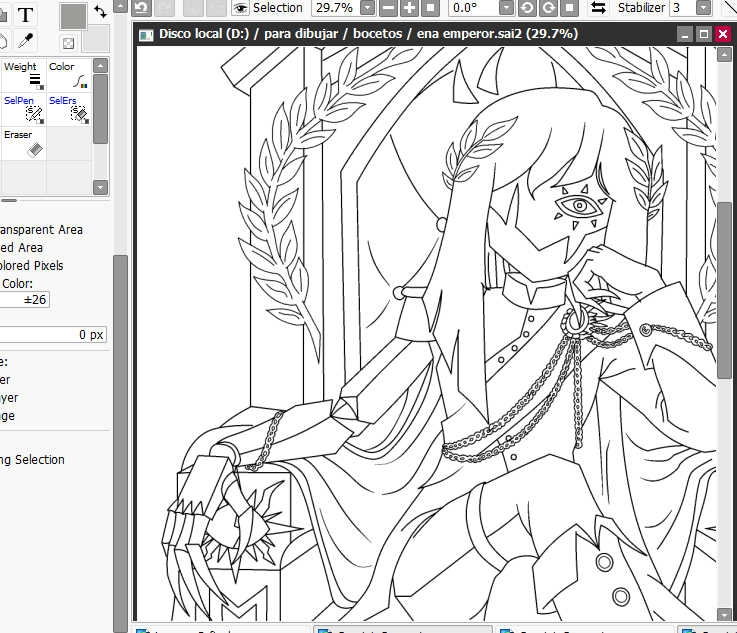The image size is (737, 633).
Task: Open the zoom percentage dropdown
Action: coord(367,8)
